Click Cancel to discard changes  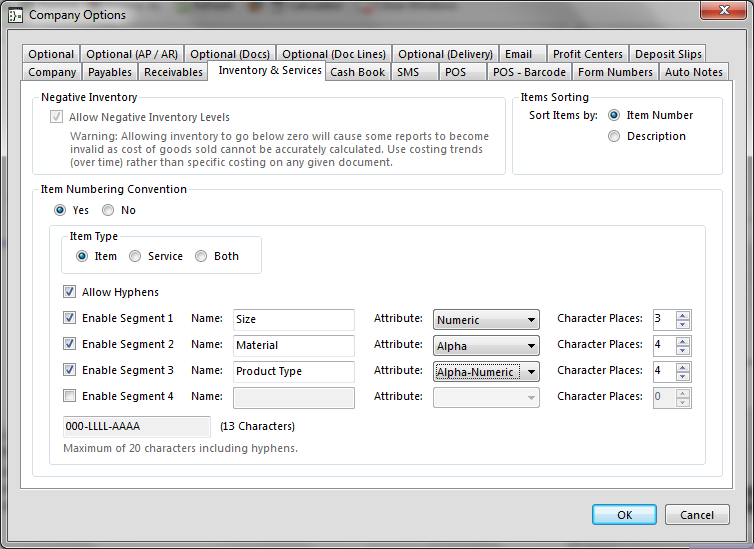[x=696, y=515]
